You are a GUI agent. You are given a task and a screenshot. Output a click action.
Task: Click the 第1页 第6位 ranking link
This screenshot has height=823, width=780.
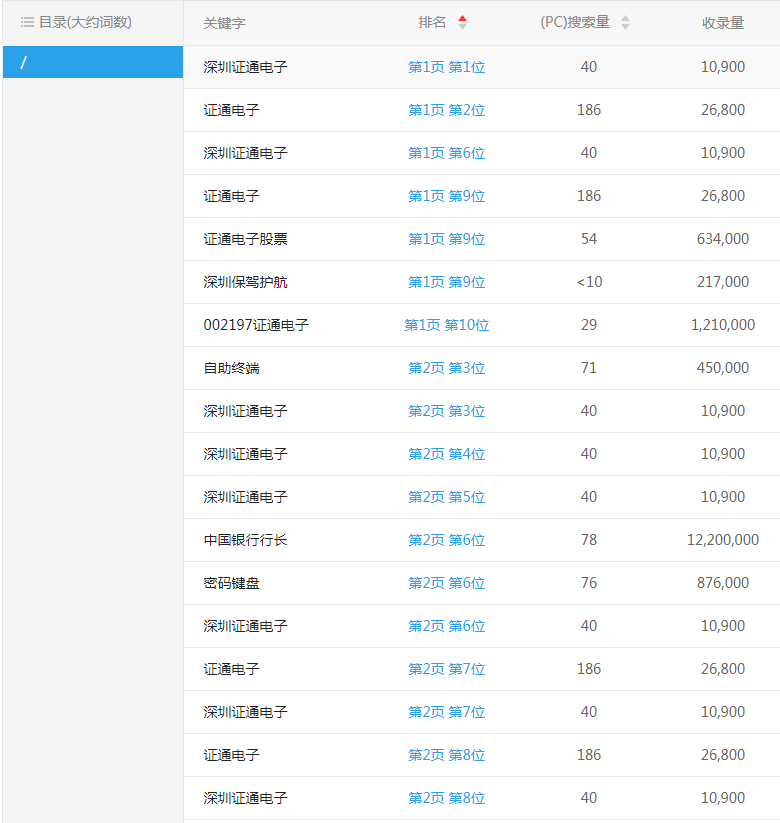point(446,153)
